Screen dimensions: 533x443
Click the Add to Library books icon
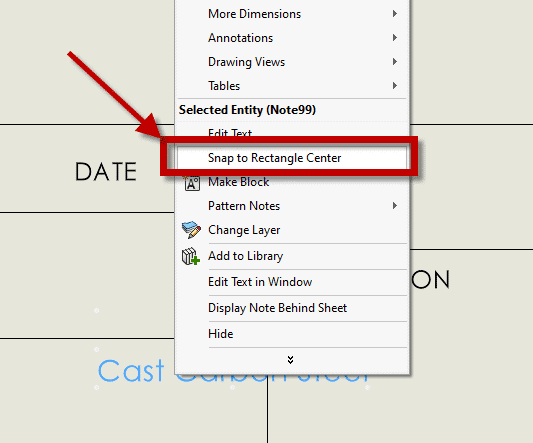coord(191,256)
